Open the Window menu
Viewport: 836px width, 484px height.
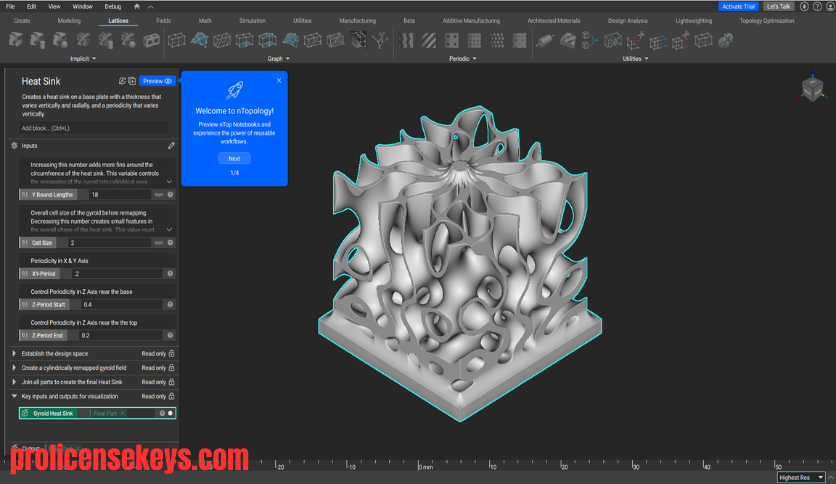[x=82, y=6]
